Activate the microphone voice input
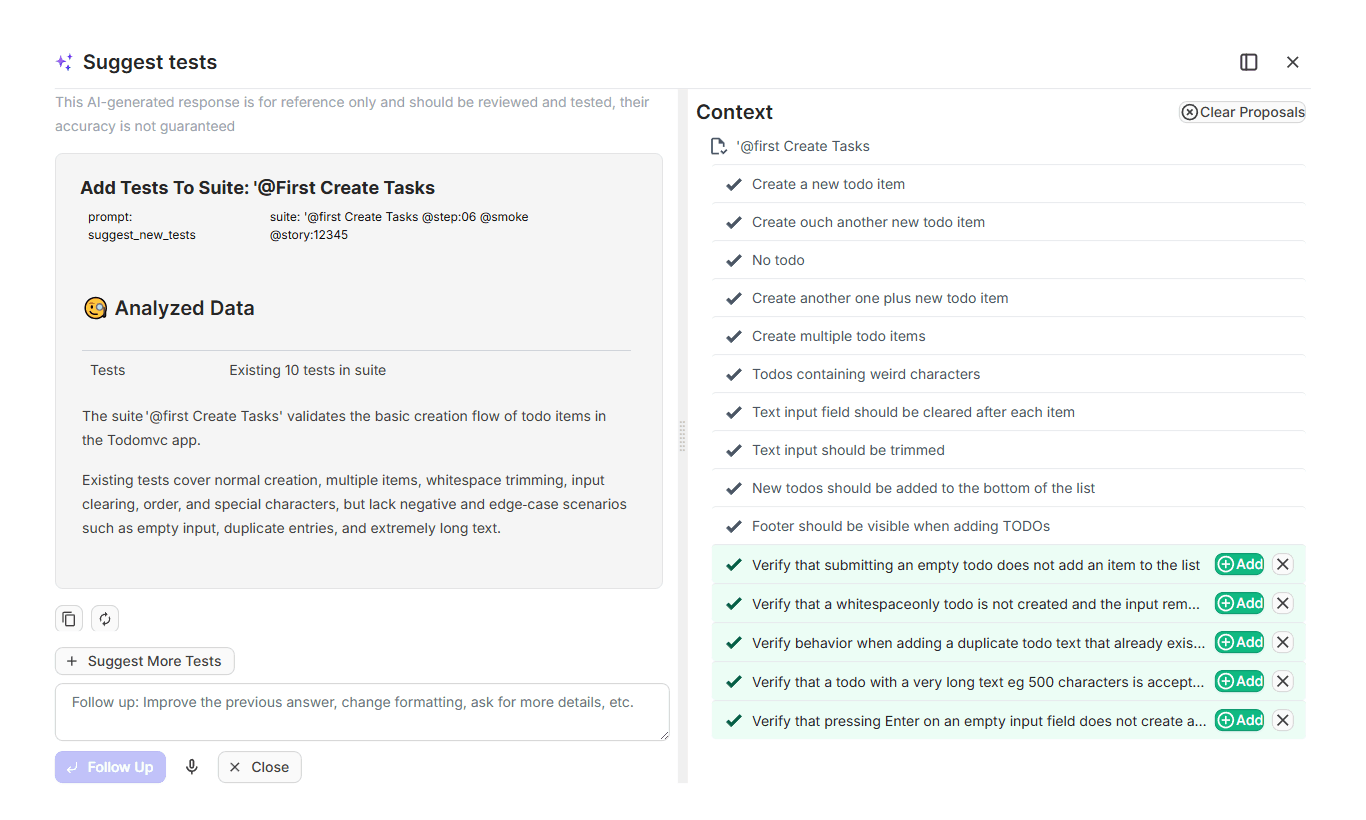 (x=192, y=767)
